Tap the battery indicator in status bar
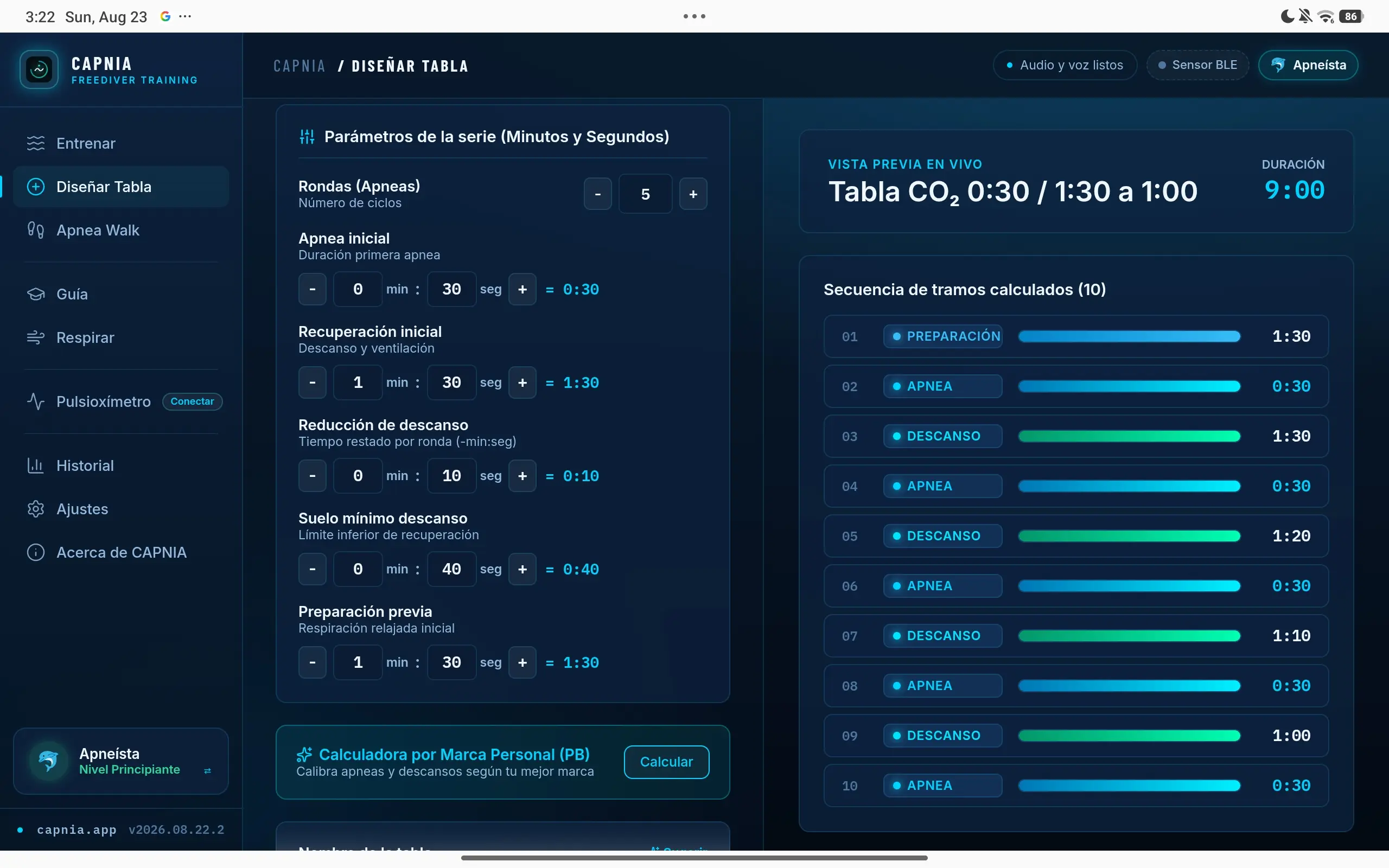Viewport: 1389px width, 868px height. (x=1351, y=16)
